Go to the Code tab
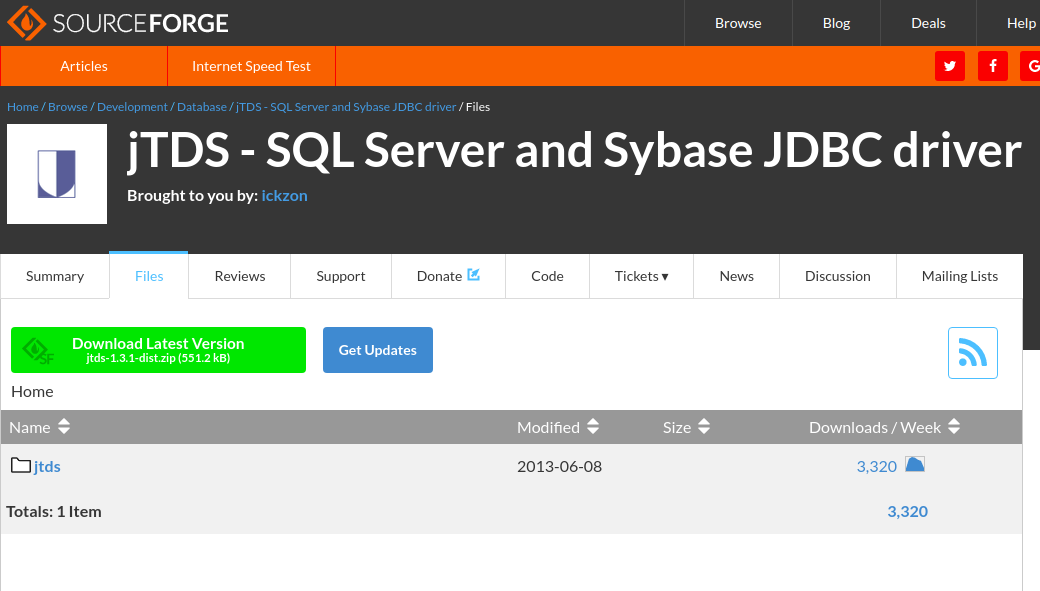The height and width of the screenshot is (591, 1040). point(547,276)
